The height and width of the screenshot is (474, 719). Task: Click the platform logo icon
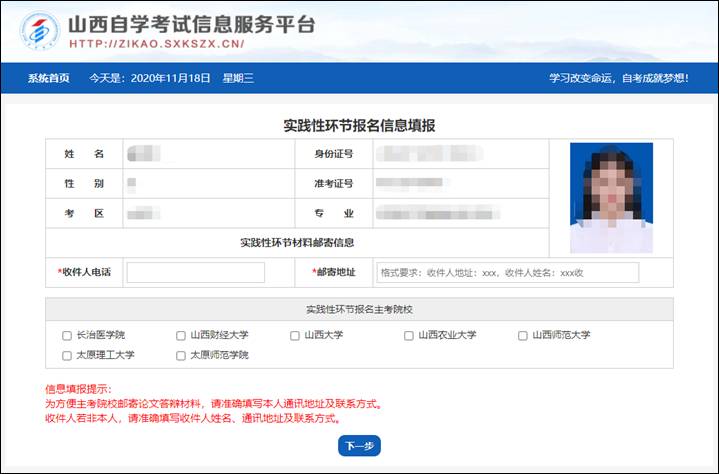(x=39, y=31)
